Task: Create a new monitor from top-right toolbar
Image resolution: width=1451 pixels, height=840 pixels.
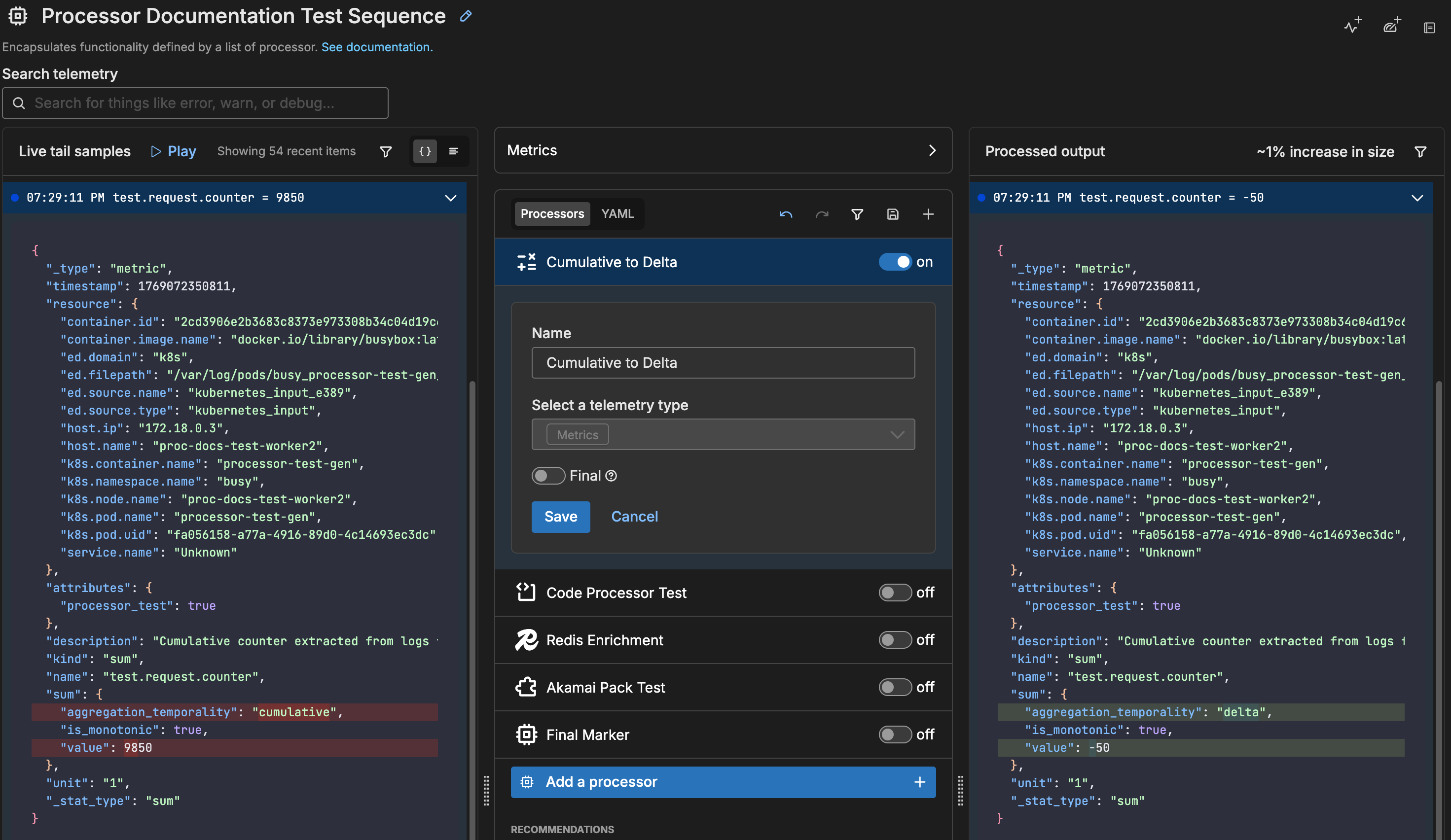Action: 1351,27
